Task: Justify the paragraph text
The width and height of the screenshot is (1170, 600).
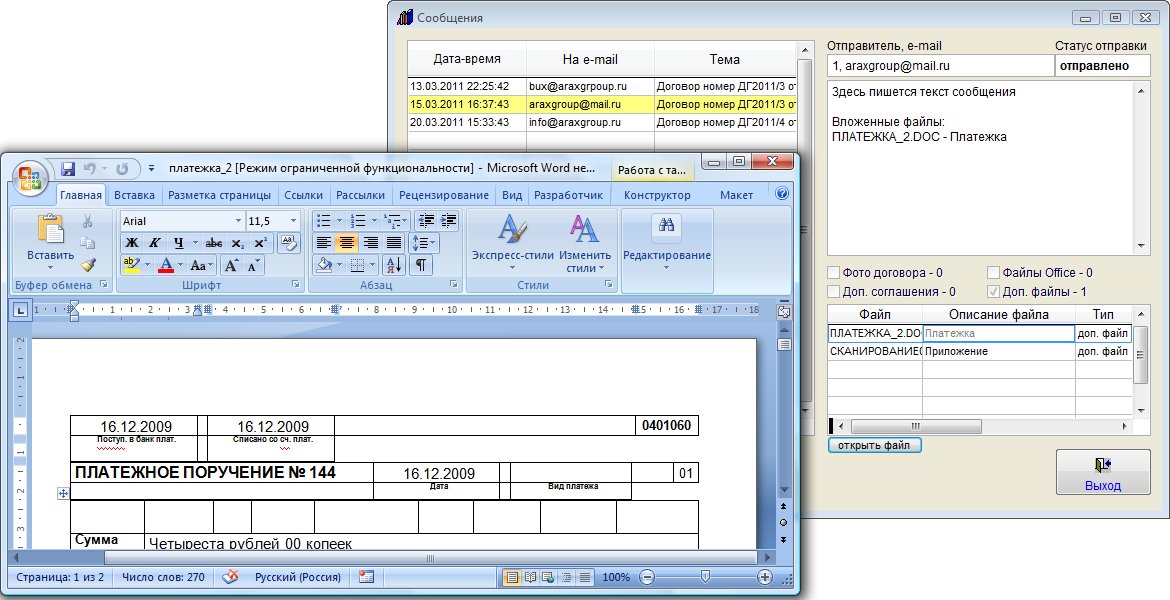Action: coord(393,243)
